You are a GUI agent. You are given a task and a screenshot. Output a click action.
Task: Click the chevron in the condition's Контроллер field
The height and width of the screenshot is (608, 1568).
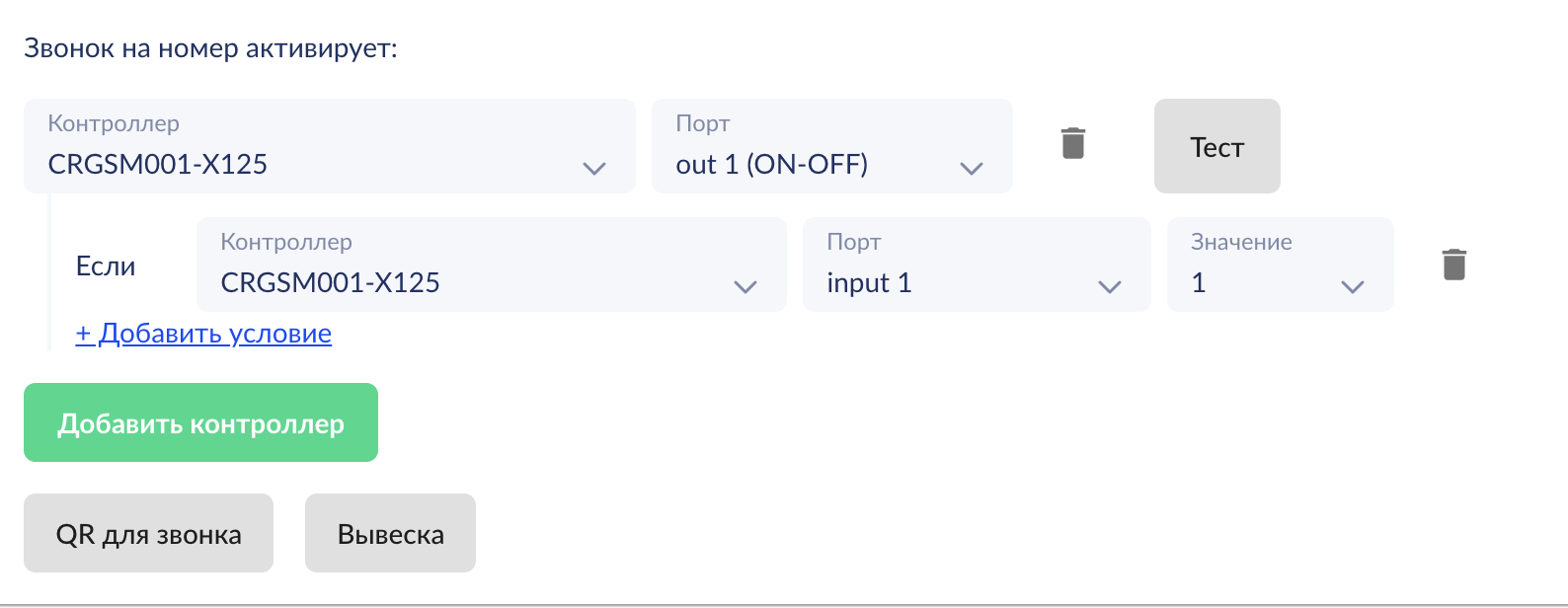(745, 287)
